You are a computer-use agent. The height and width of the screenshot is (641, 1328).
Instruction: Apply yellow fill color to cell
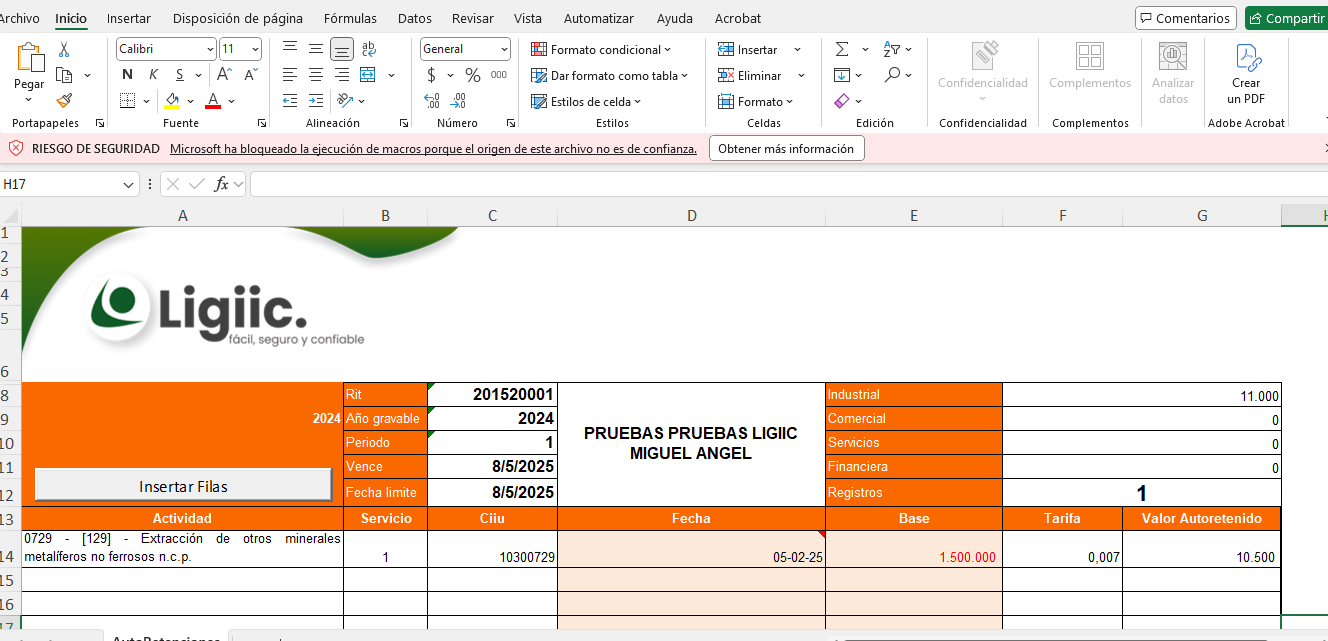172,100
